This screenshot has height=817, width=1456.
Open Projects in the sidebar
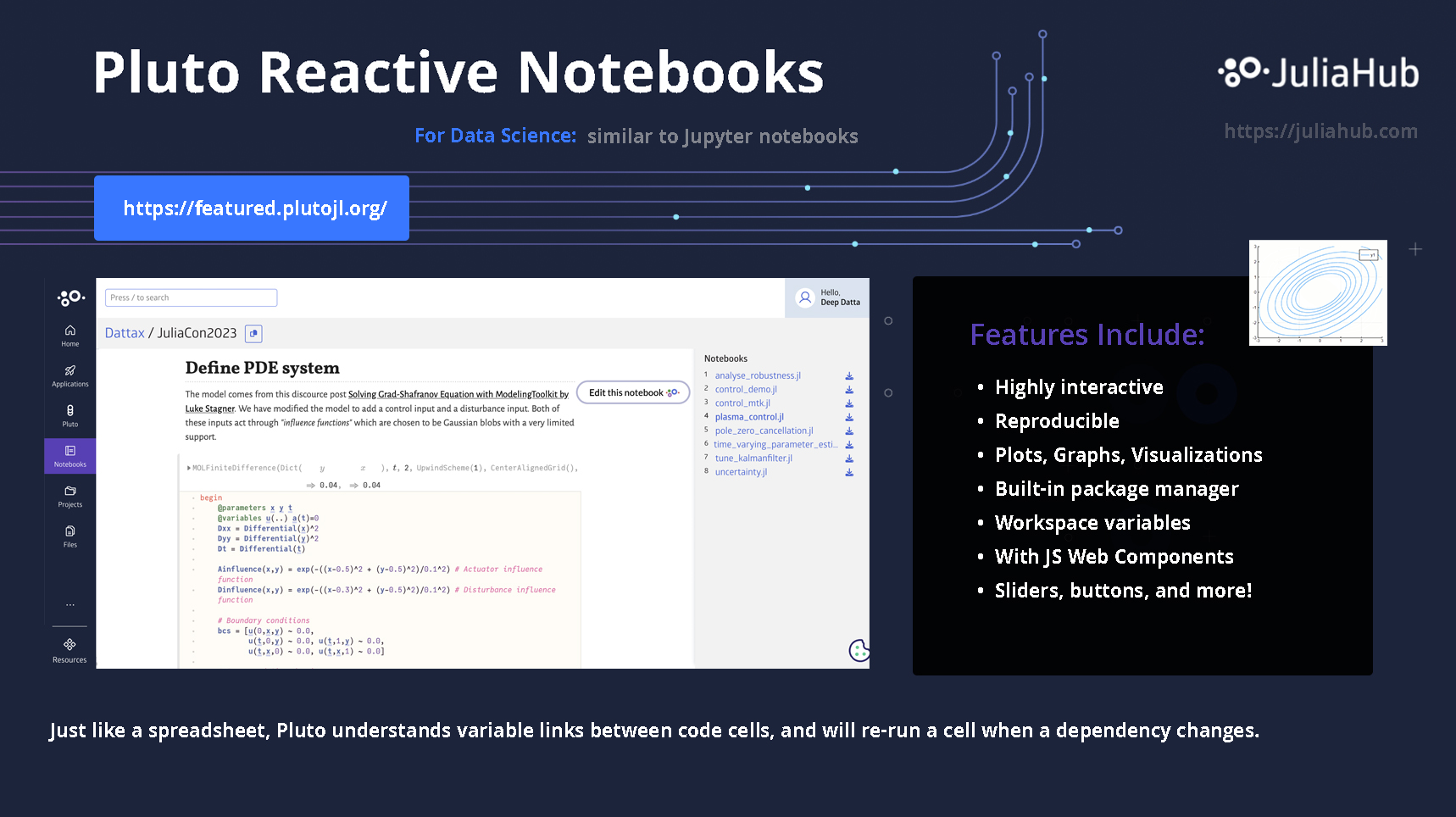(70, 496)
